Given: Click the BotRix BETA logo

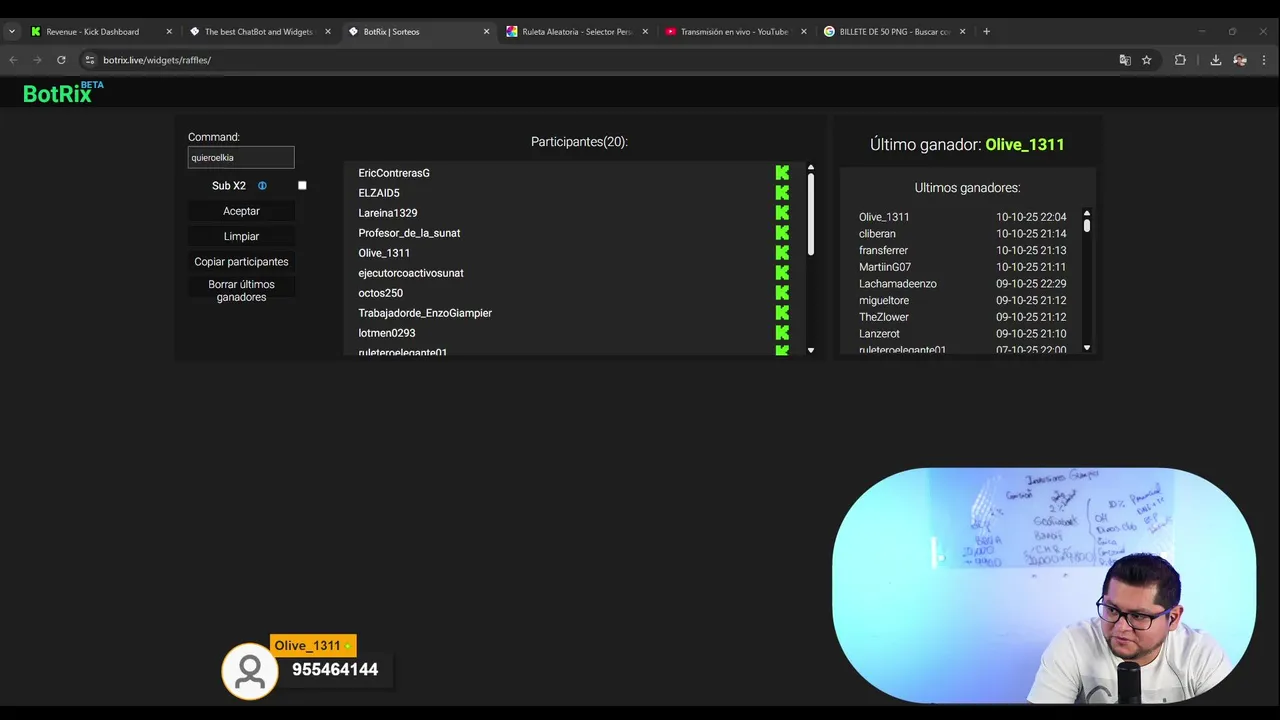Looking at the screenshot, I should tap(63, 92).
